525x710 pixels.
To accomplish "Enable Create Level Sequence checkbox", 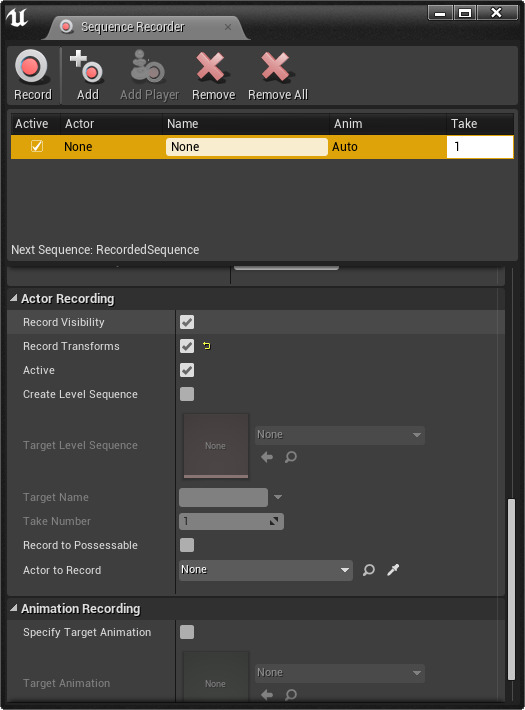I will point(187,394).
